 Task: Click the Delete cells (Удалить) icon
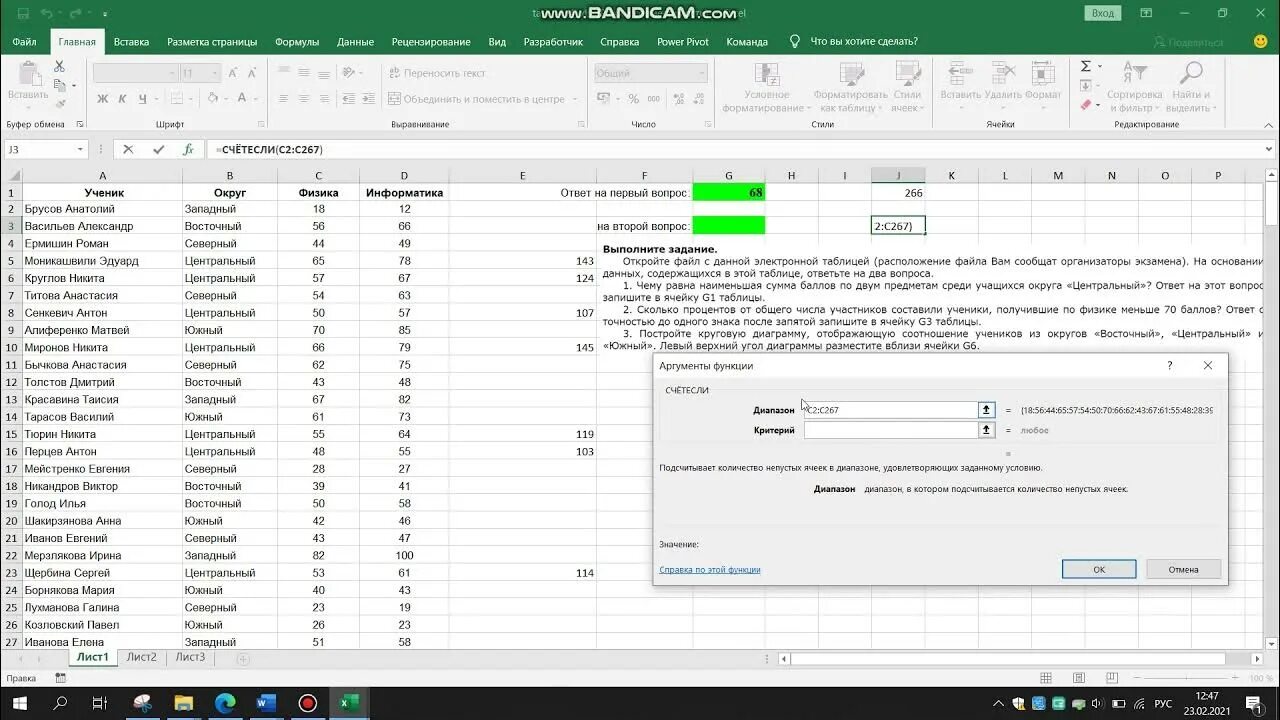tap(1002, 74)
